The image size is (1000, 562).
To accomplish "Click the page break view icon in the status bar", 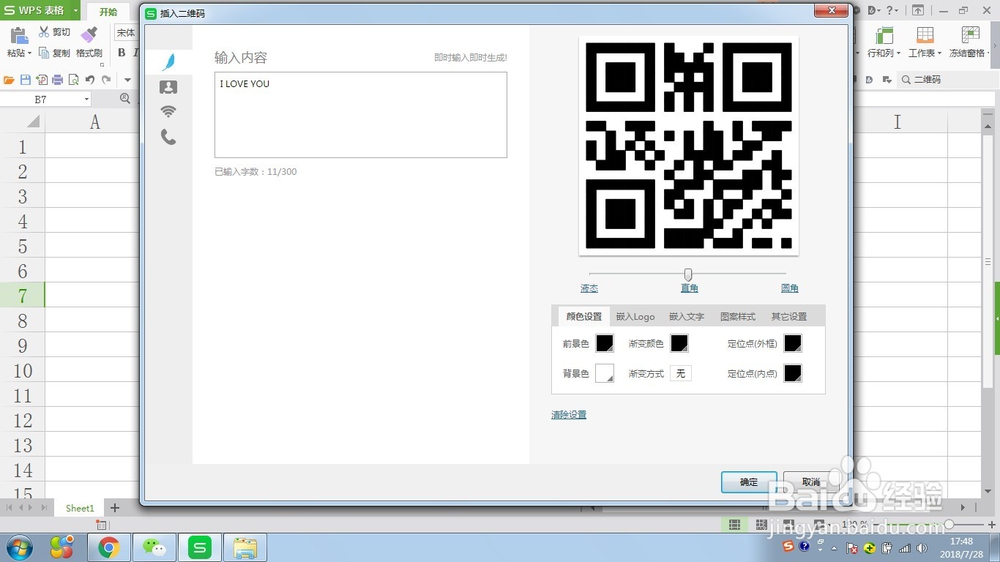I will click(761, 524).
